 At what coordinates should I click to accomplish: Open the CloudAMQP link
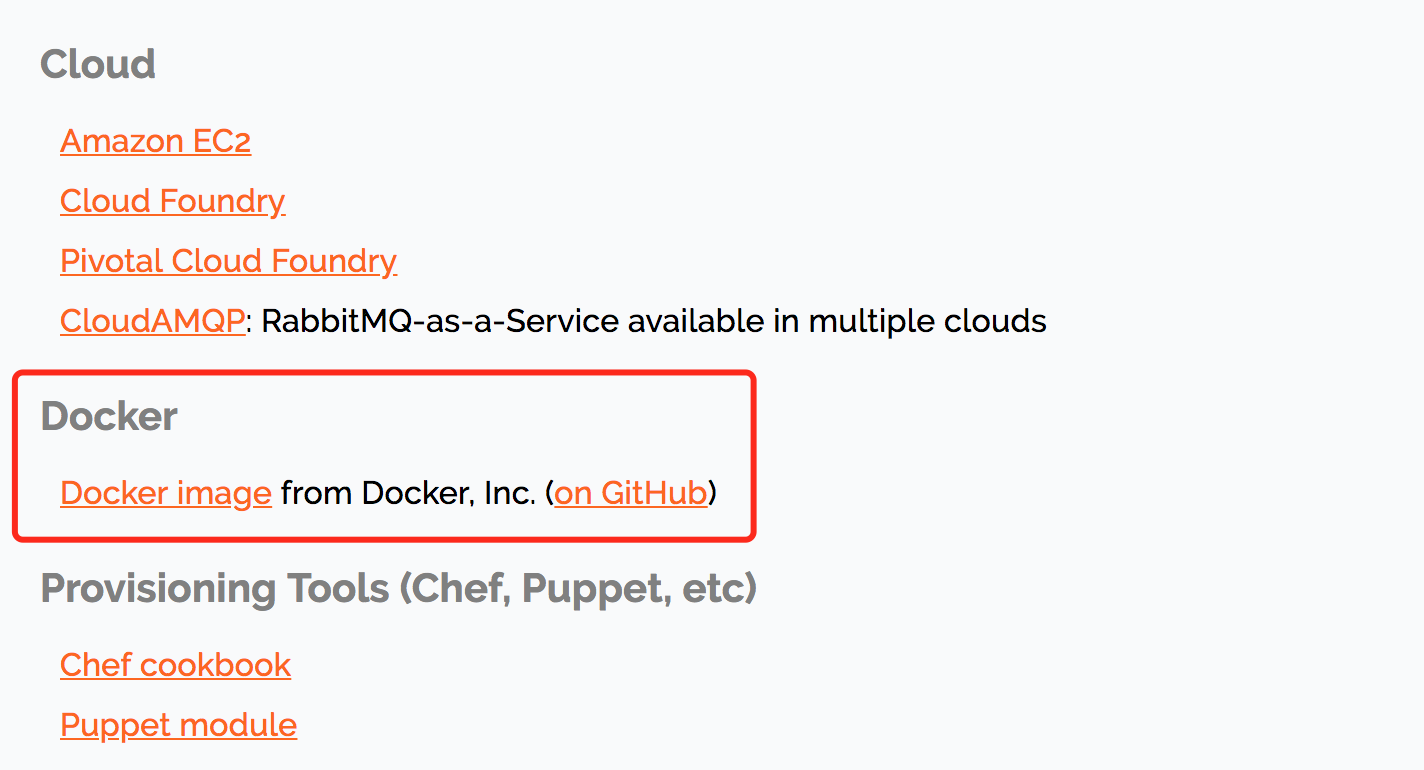pos(152,321)
